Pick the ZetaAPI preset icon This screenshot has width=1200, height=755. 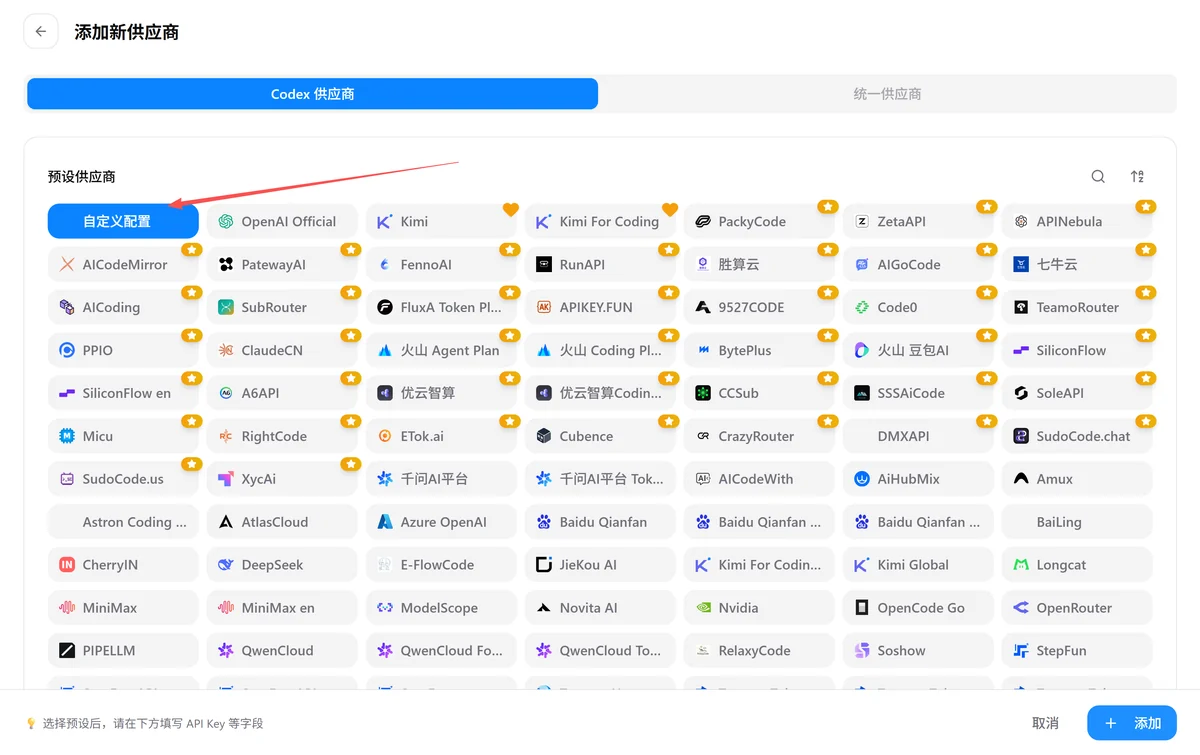point(862,222)
